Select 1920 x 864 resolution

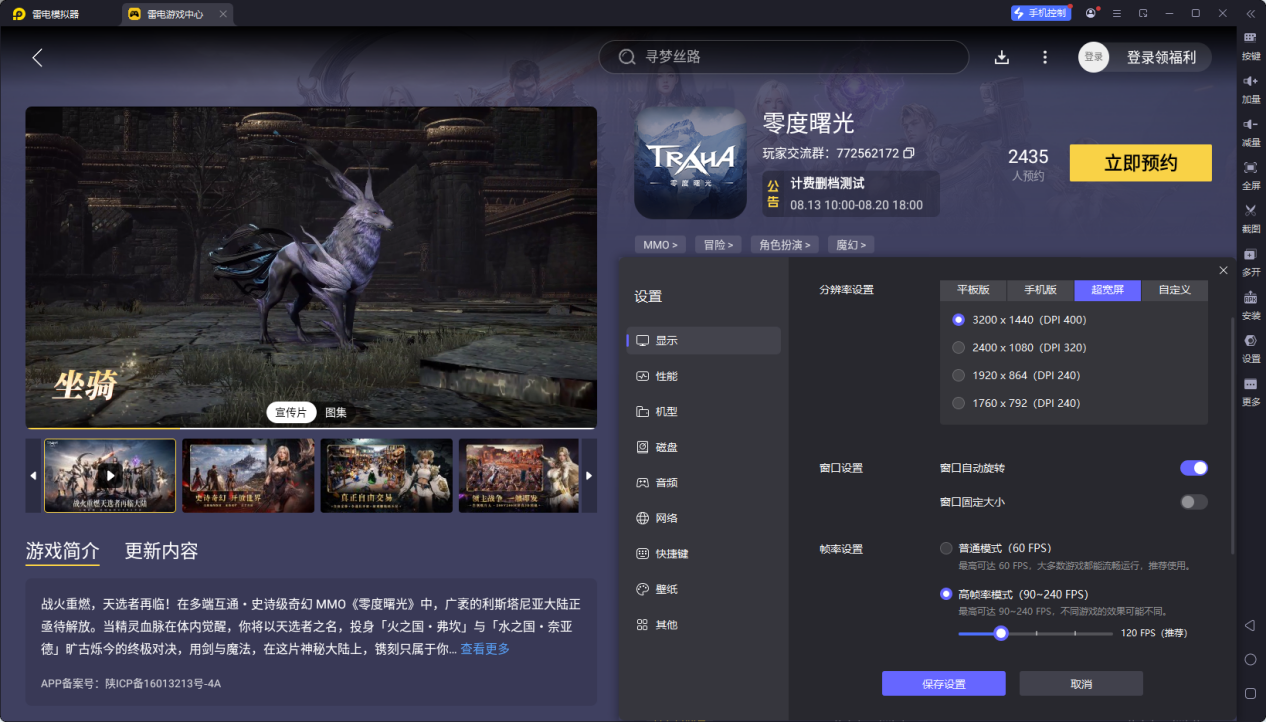coord(959,376)
